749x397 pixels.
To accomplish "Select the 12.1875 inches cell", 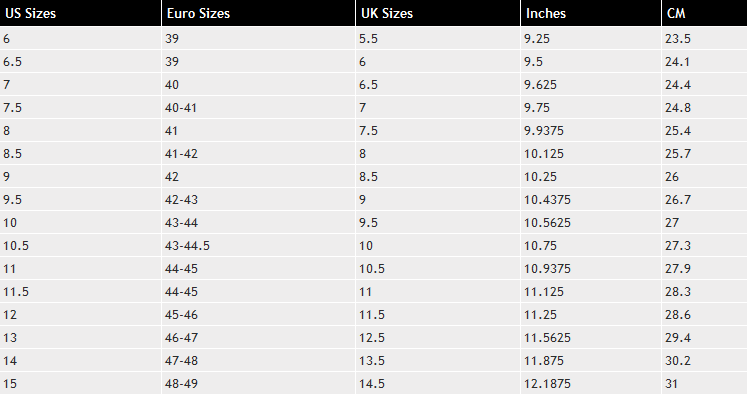I will (591, 384).
